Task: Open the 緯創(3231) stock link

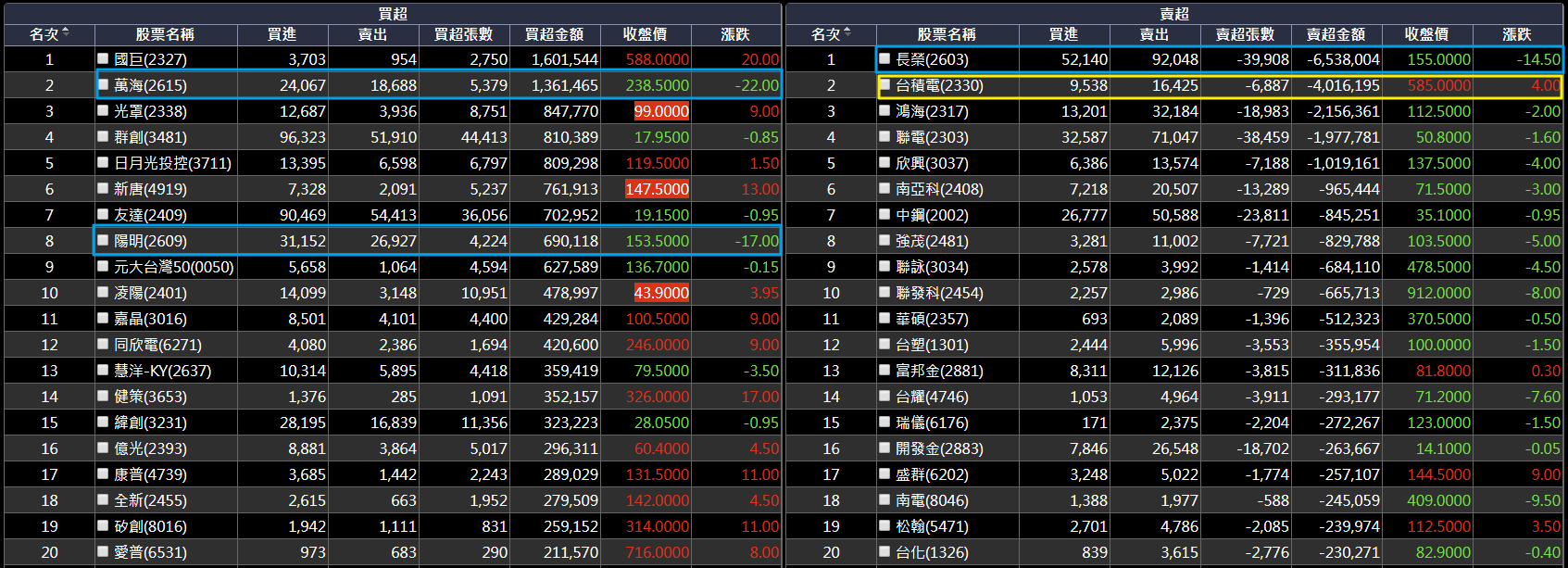Action: click(x=150, y=423)
